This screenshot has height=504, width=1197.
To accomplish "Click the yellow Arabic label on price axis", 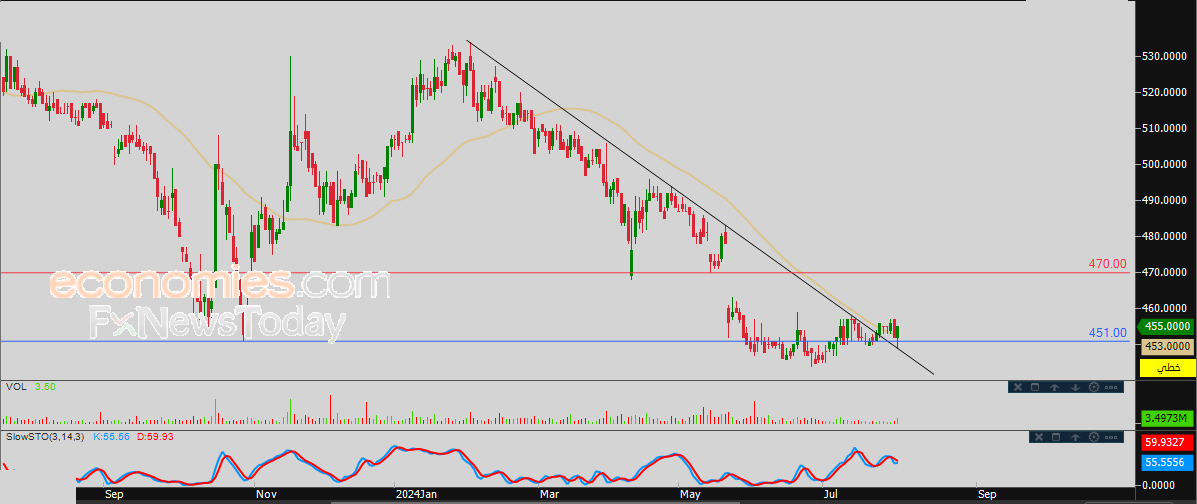I will click(1167, 368).
